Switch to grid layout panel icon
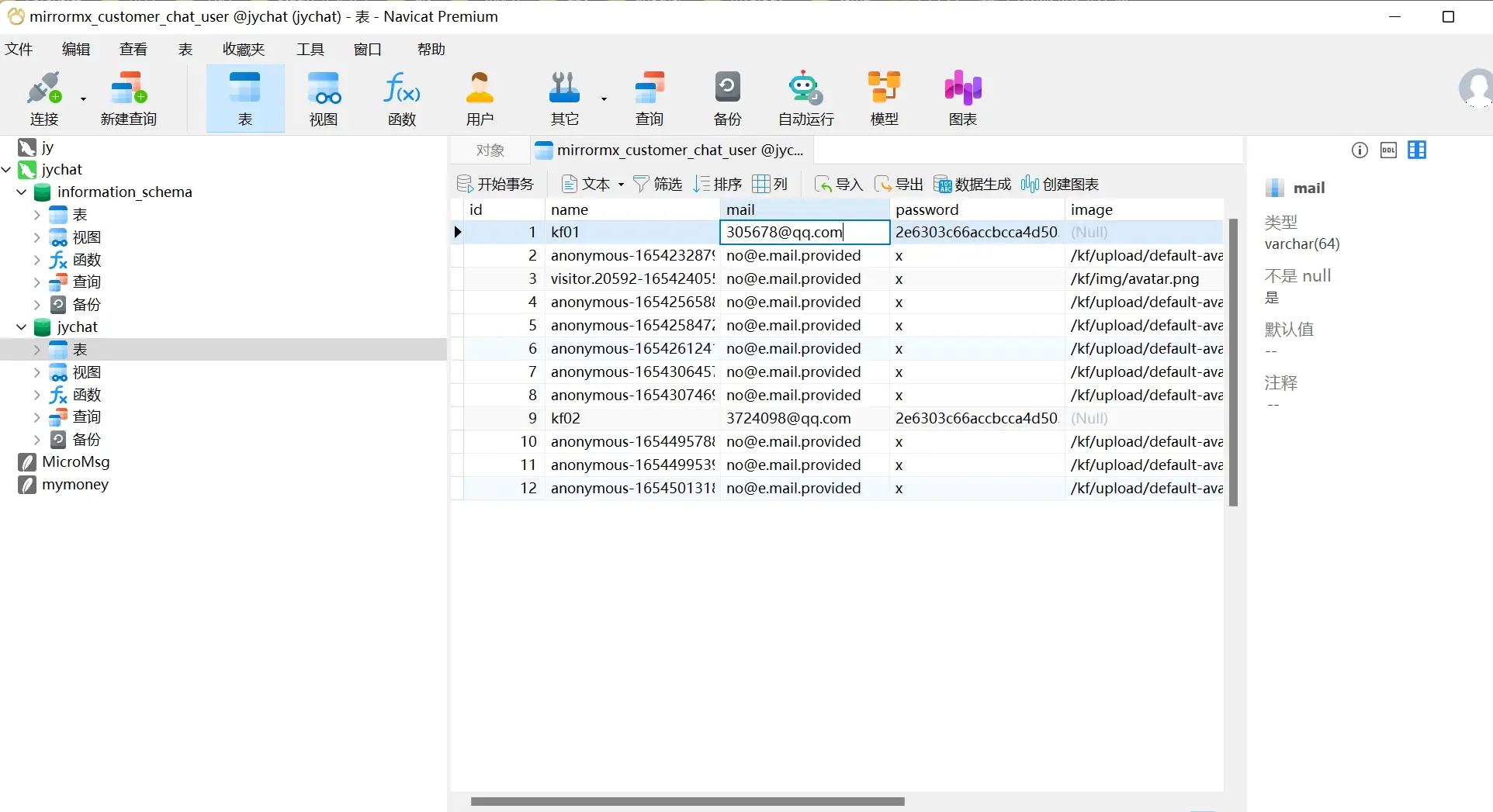The image size is (1493, 812). [x=1417, y=150]
